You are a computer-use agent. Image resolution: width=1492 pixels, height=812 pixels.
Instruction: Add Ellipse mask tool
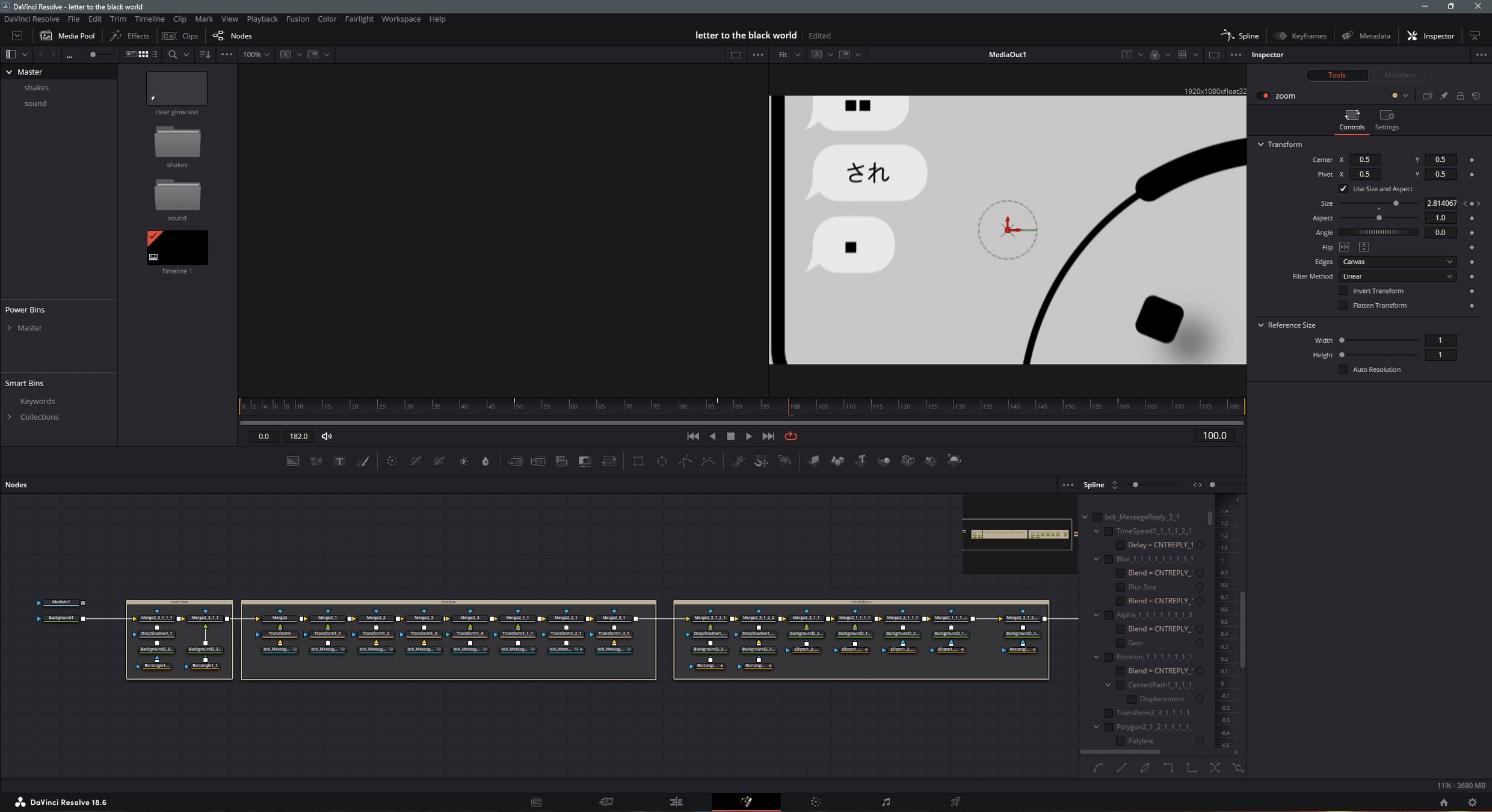[662, 461]
